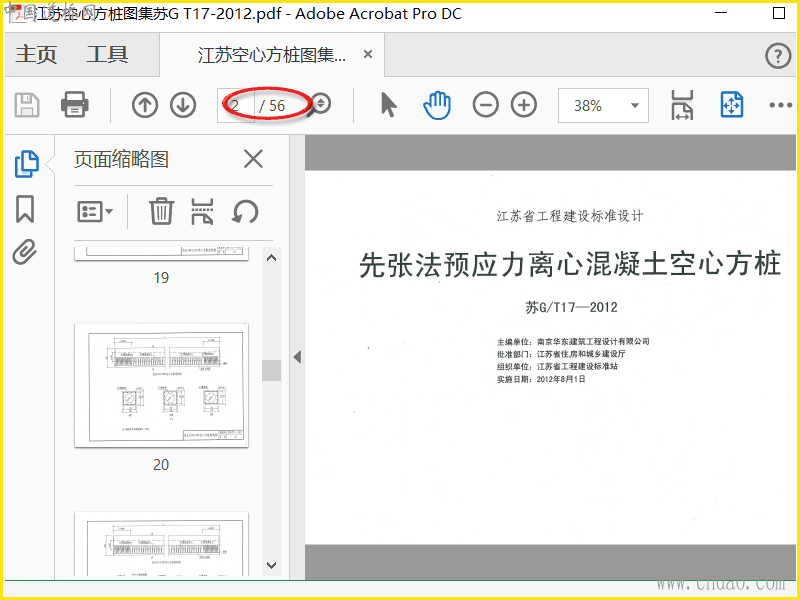Viewport: 800px width, 600px height.
Task: Rotate pages counterclockwise icon
Action: pyautogui.click(x=245, y=211)
